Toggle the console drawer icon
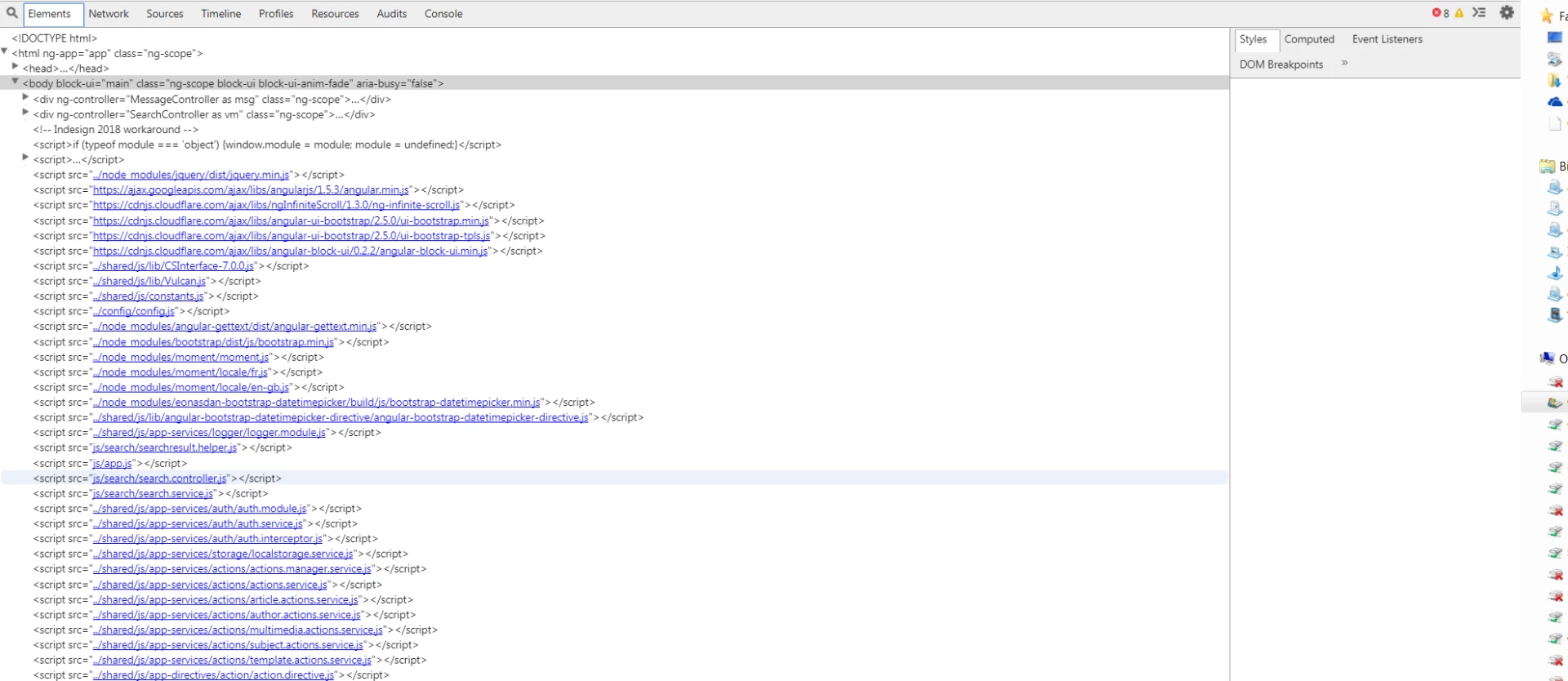1568x681 pixels. click(x=1479, y=12)
